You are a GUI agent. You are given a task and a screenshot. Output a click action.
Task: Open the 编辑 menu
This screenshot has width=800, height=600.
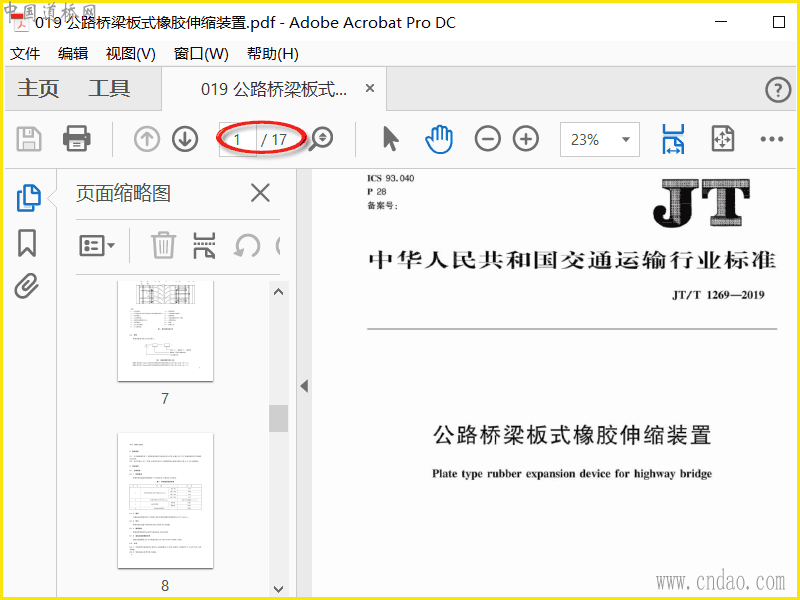point(72,54)
